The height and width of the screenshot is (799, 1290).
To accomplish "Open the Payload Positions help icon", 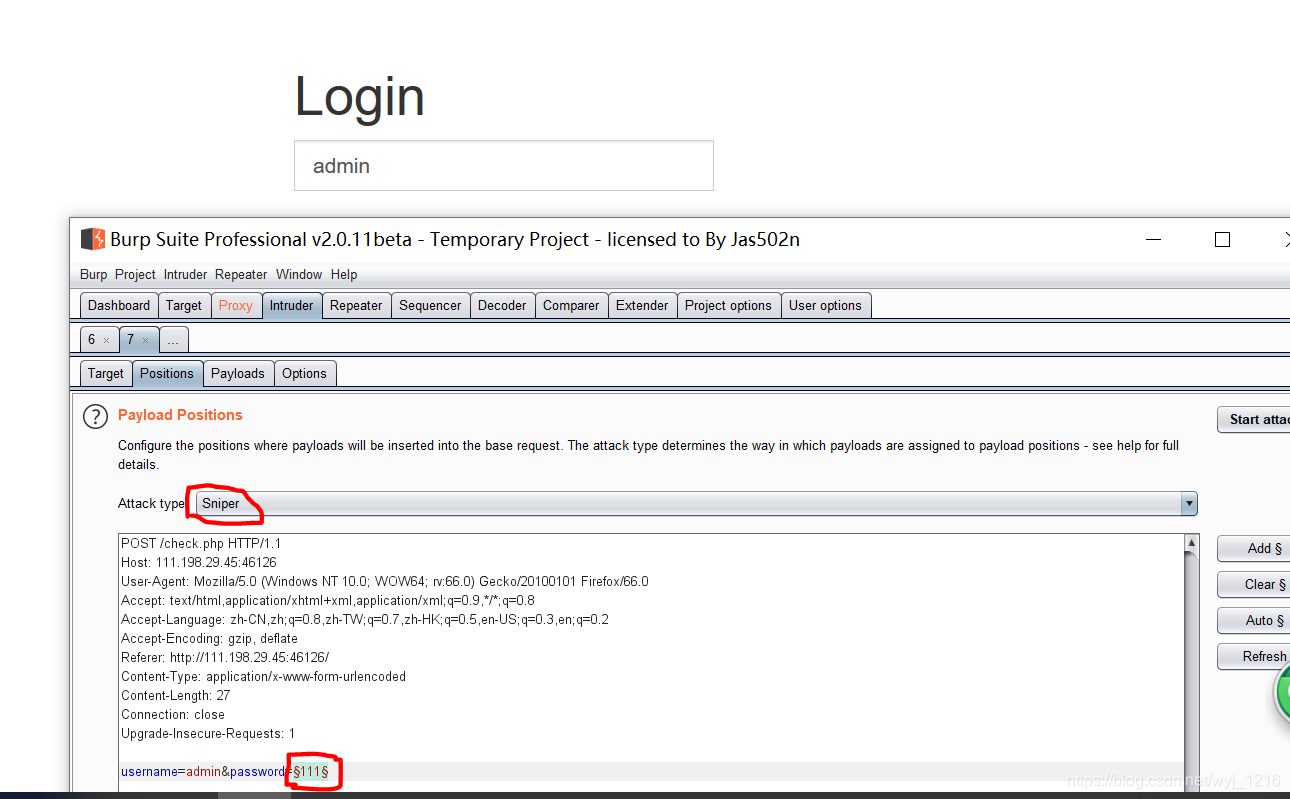I will [95, 417].
